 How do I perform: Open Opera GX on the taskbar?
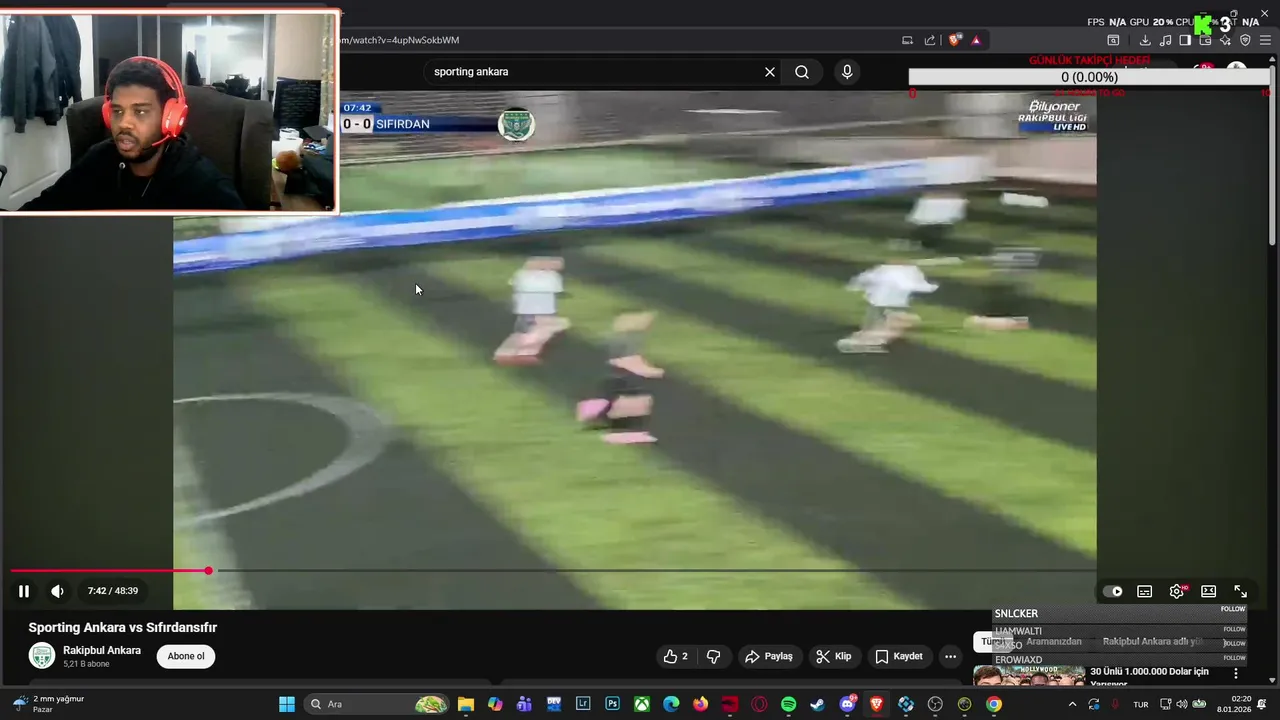point(759,704)
